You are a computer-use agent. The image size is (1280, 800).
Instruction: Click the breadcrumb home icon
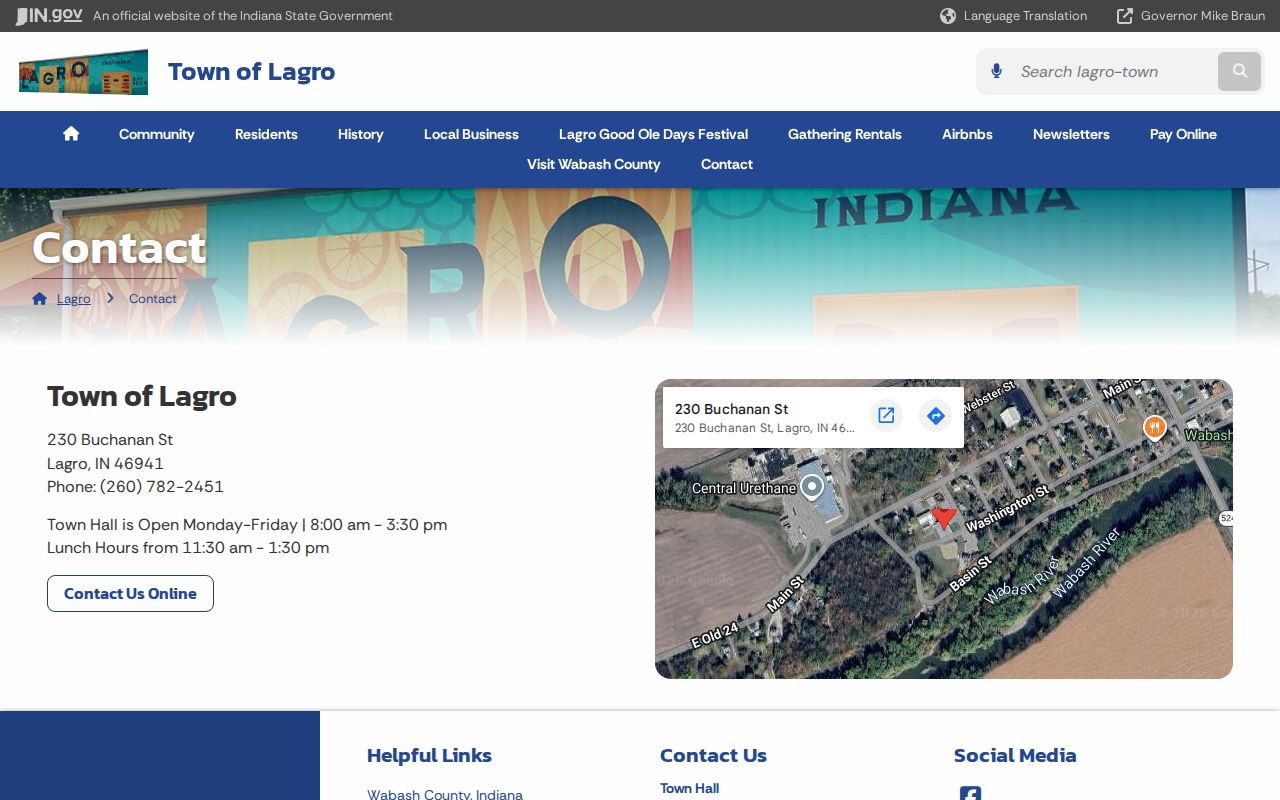coord(40,298)
